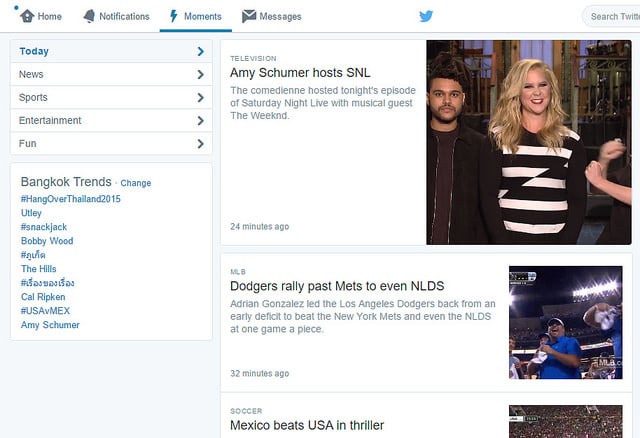Click the Home house icon

click(27, 16)
